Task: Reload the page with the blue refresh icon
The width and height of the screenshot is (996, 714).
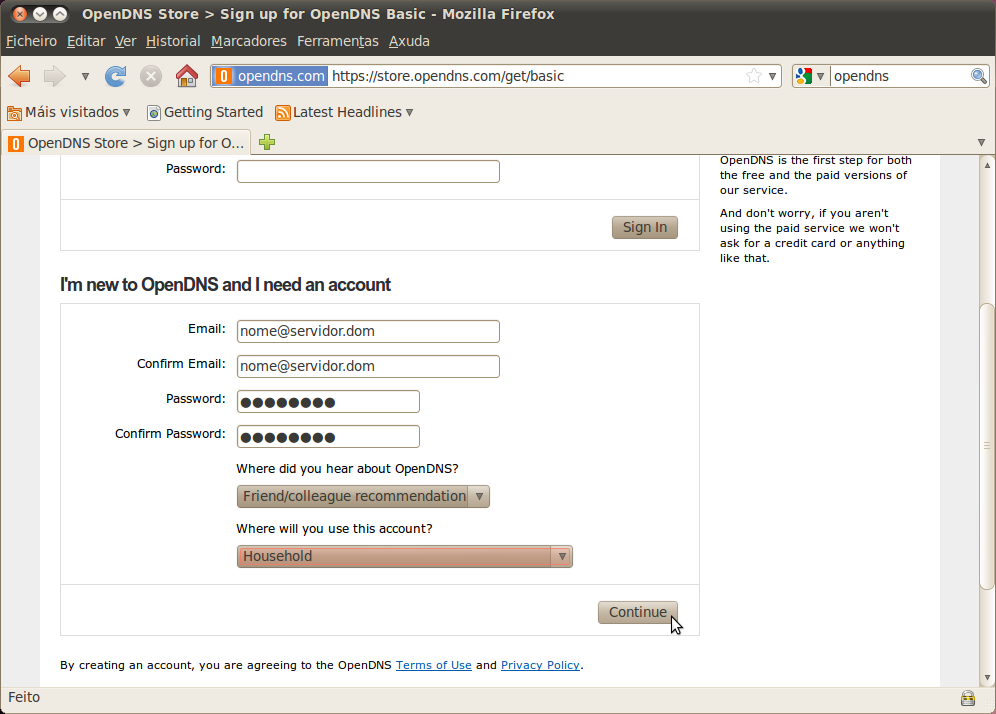Action: pos(116,76)
